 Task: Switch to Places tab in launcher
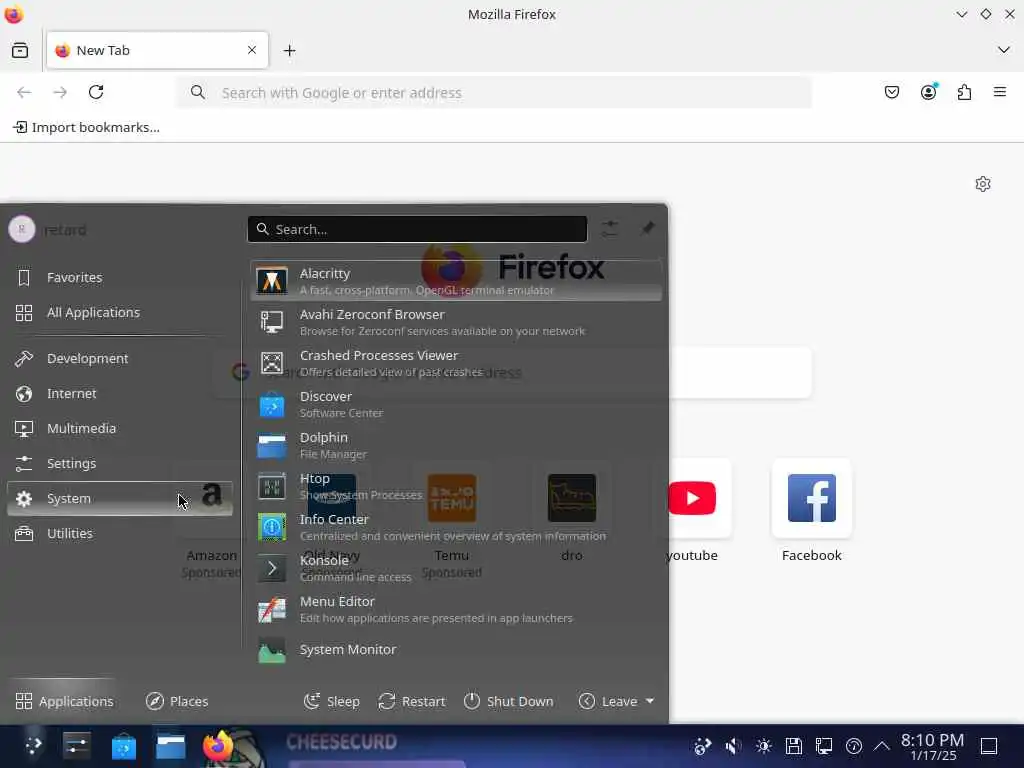click(177, 701)
